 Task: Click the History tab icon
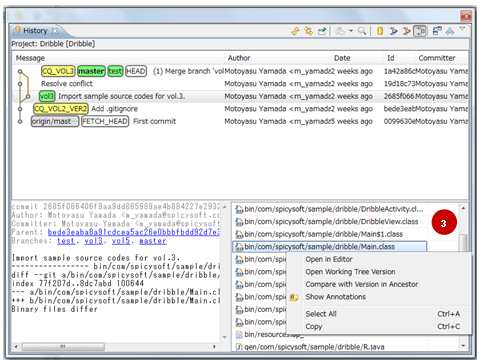(x=17, y=31)
